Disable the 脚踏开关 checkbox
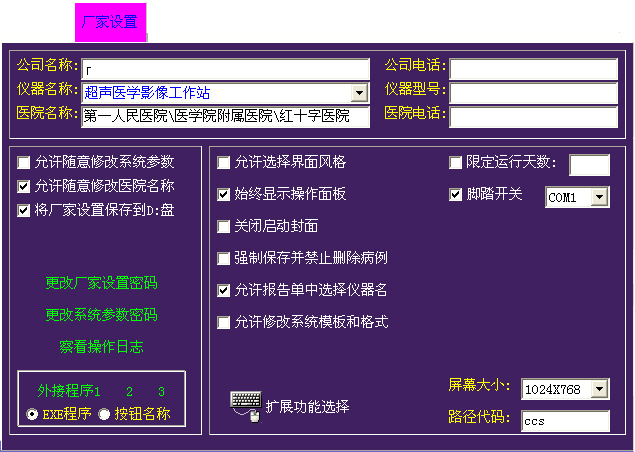The height and width of the screenshot is (452, 635). pos(456,194)
